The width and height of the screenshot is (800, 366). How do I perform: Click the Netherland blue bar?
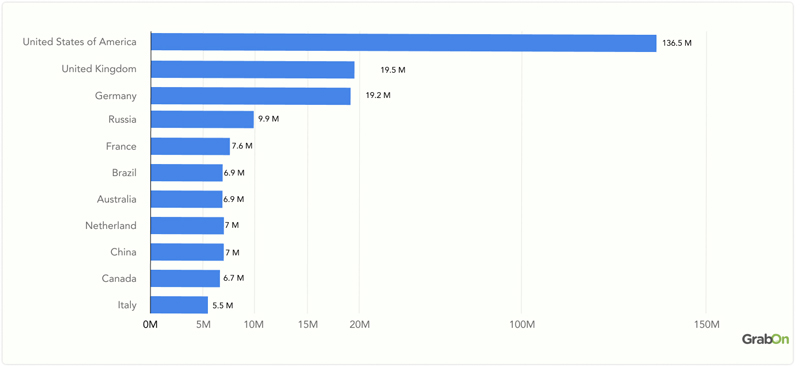[187, 226]
